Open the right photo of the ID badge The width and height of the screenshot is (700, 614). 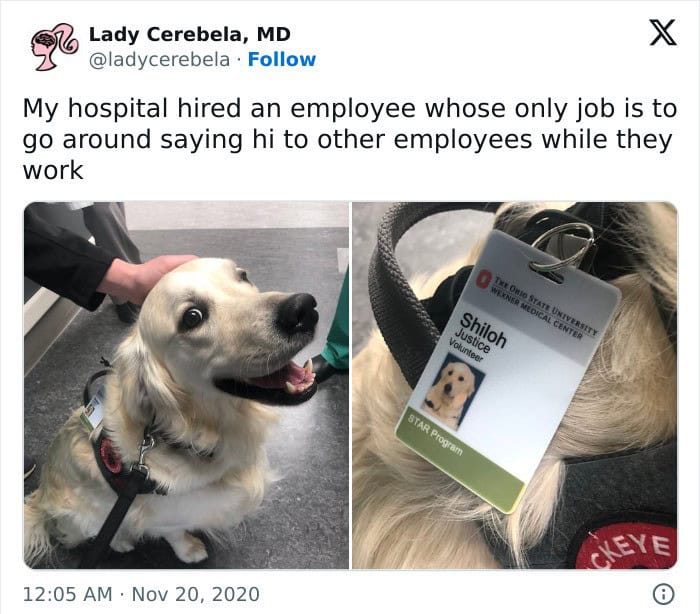tap(515, 385)
